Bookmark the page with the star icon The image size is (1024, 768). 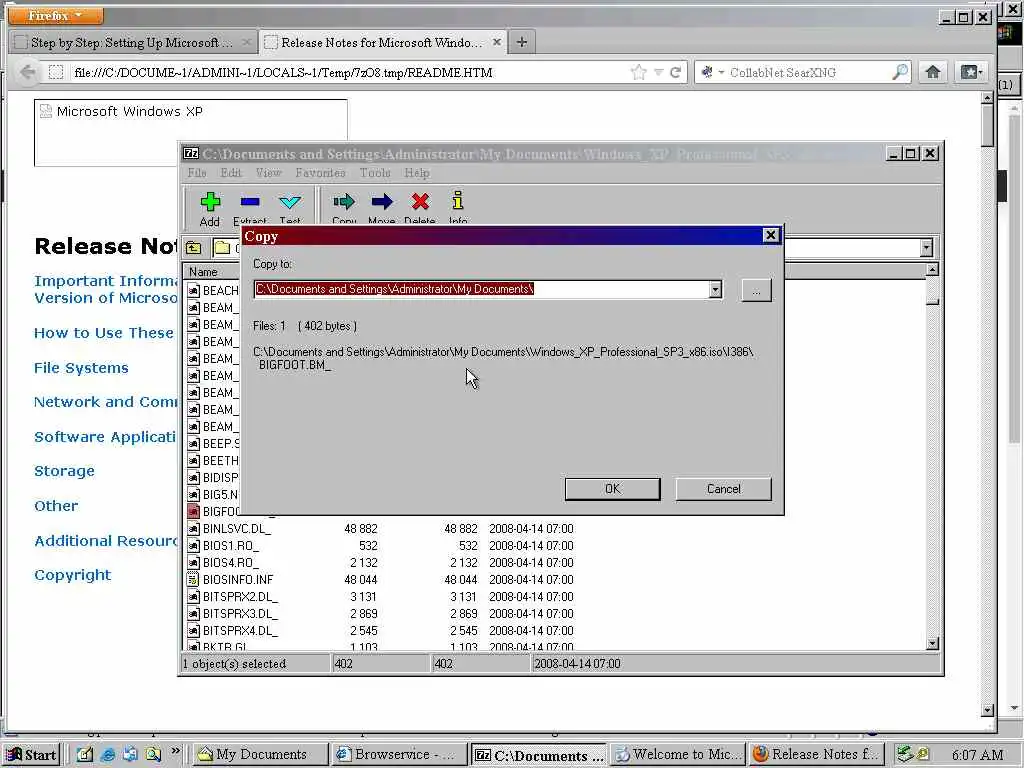(639, 72)
